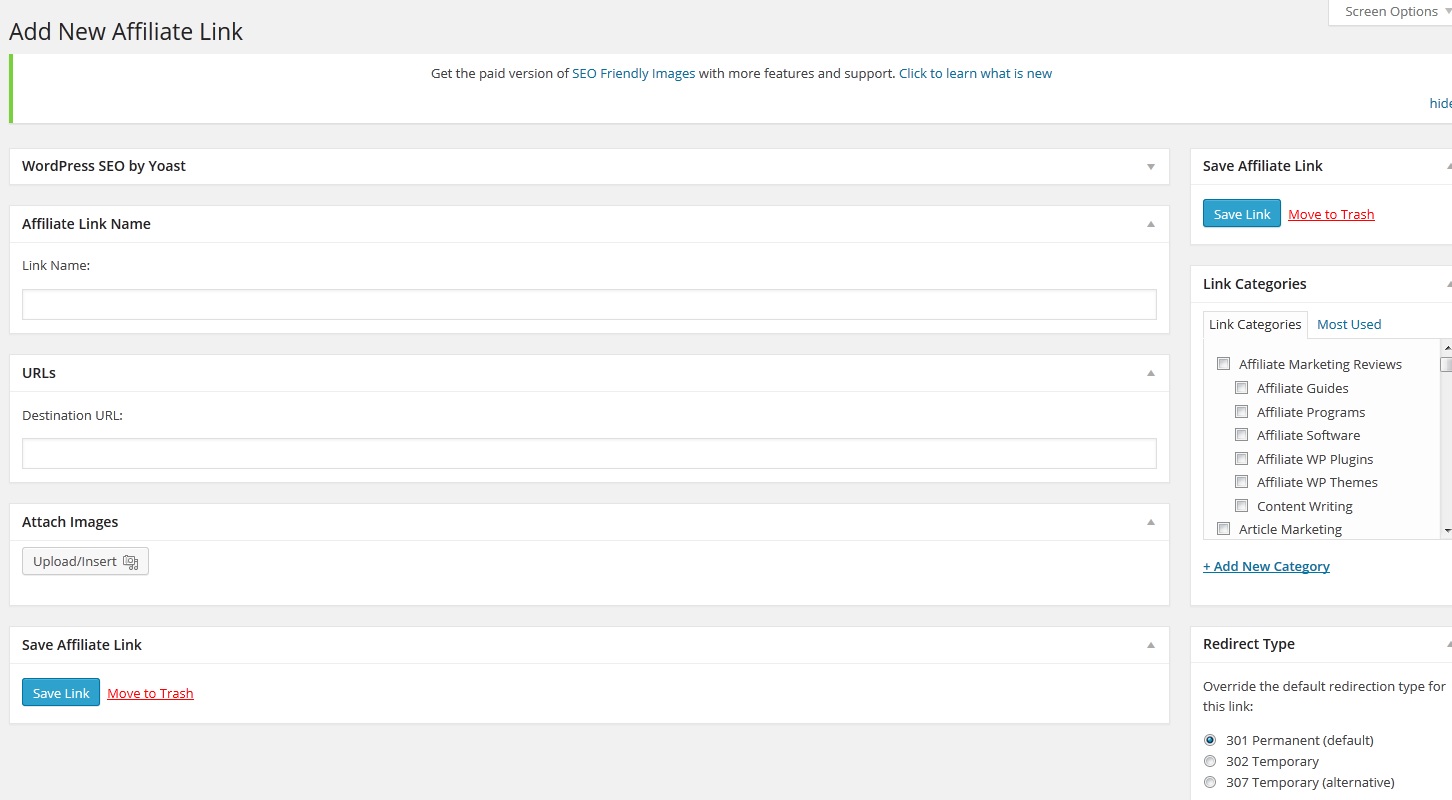The width and height of the screenshot is (1452, 800).
Task: Click the 'Destination URL:' label
Action: click(72, 415)
